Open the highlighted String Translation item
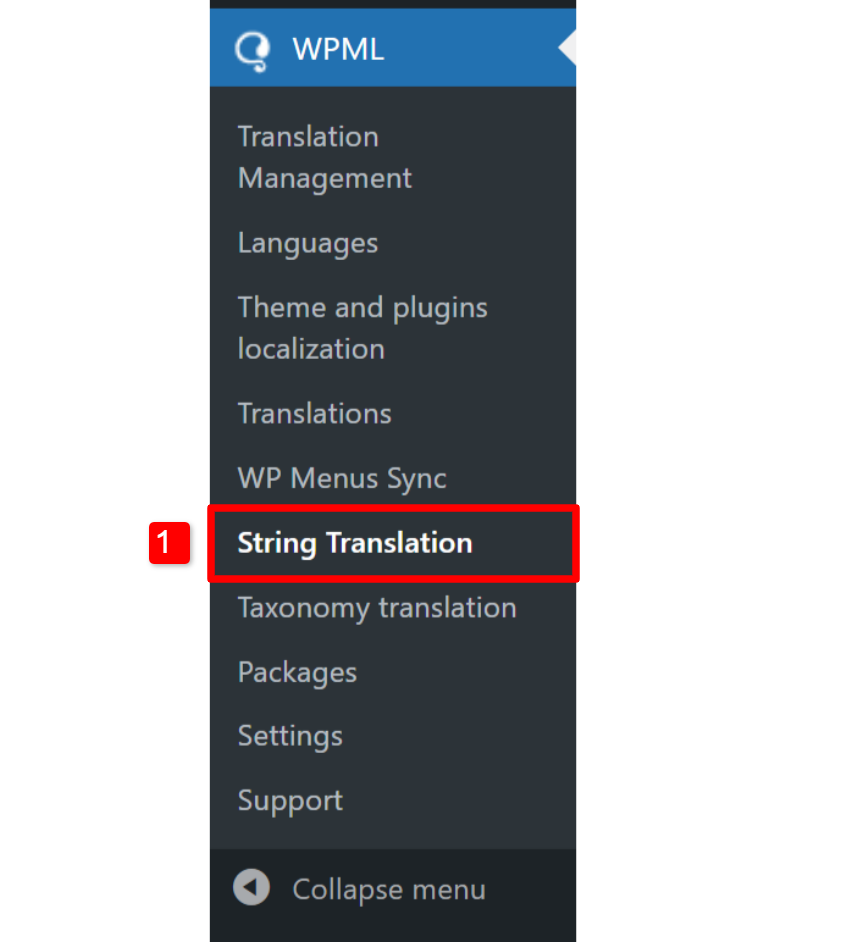 (354, 543)
